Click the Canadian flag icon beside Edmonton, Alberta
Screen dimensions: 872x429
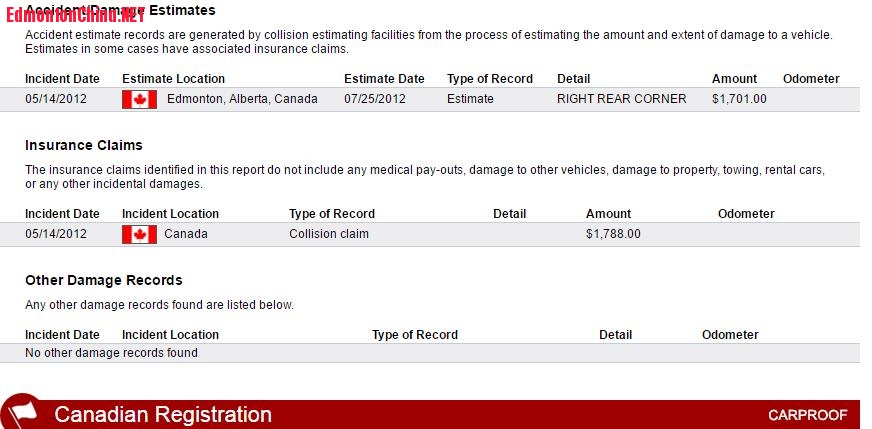click(x=139, y=100)
